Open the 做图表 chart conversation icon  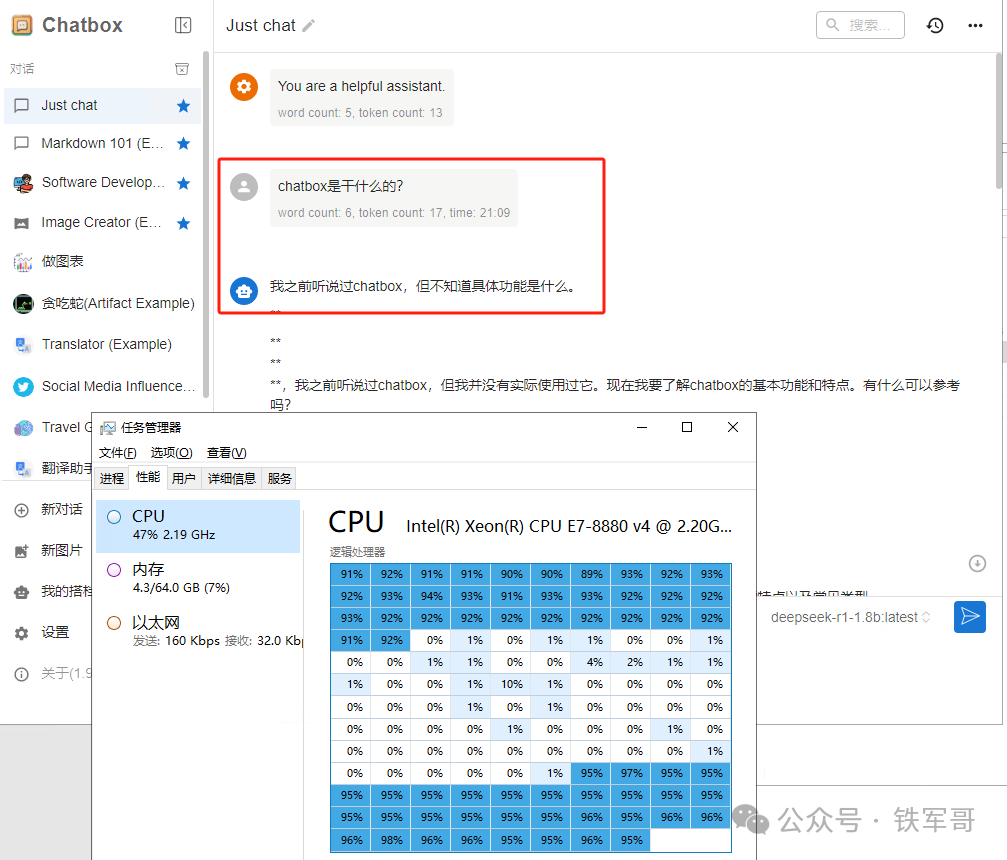[23, 262]
